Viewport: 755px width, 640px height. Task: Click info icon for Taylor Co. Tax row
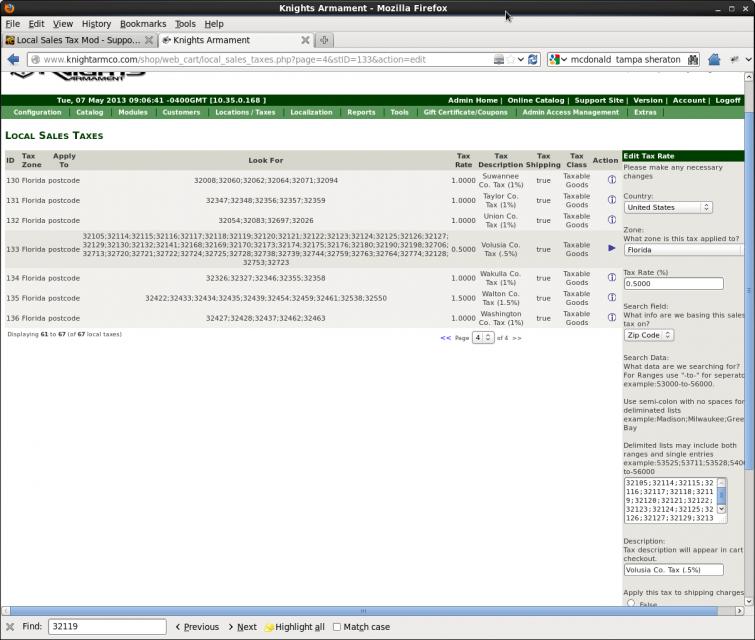pyautogui.click(x=612, y=199)
